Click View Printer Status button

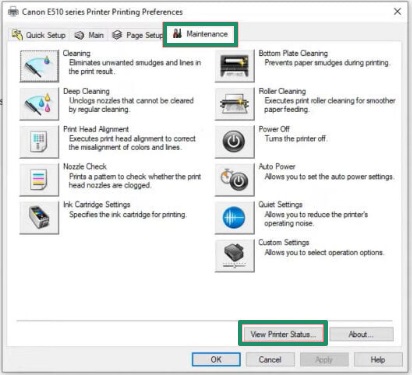[283, 334]
